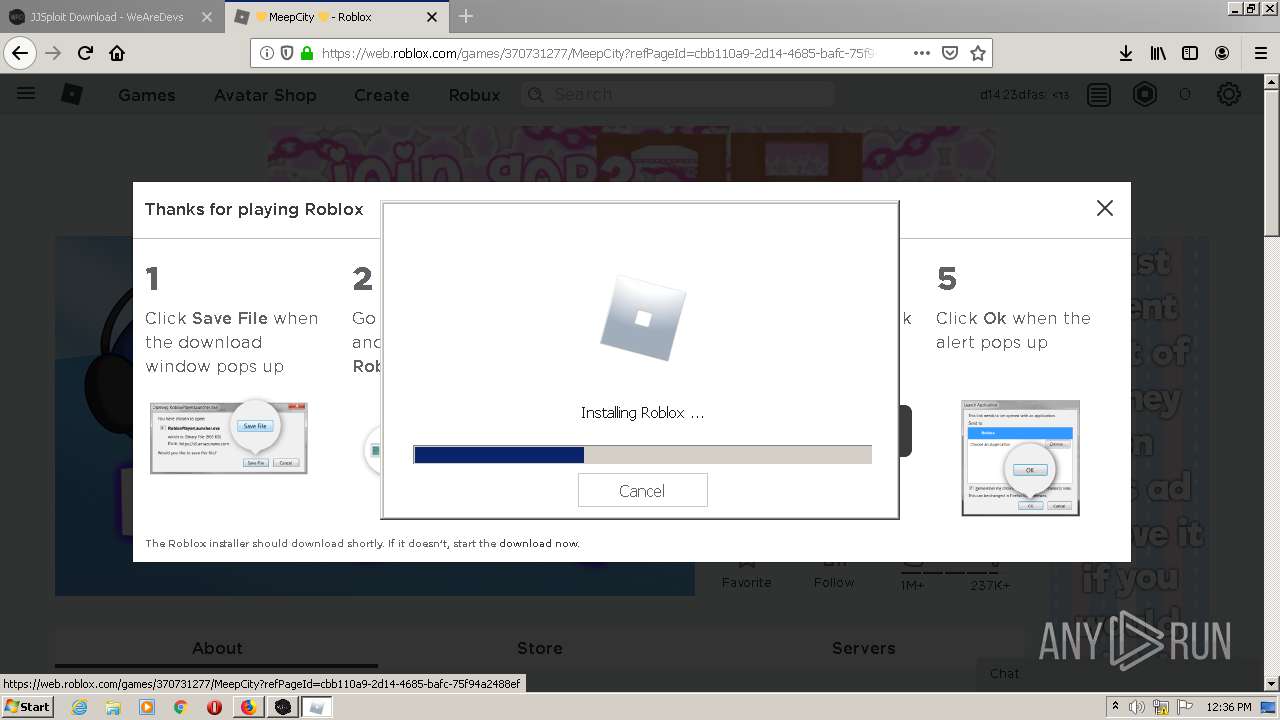Screen dimensions: 1280x720
Task: Close the Thanks for playing Roblox dialog
Action: click(1104, 208)
